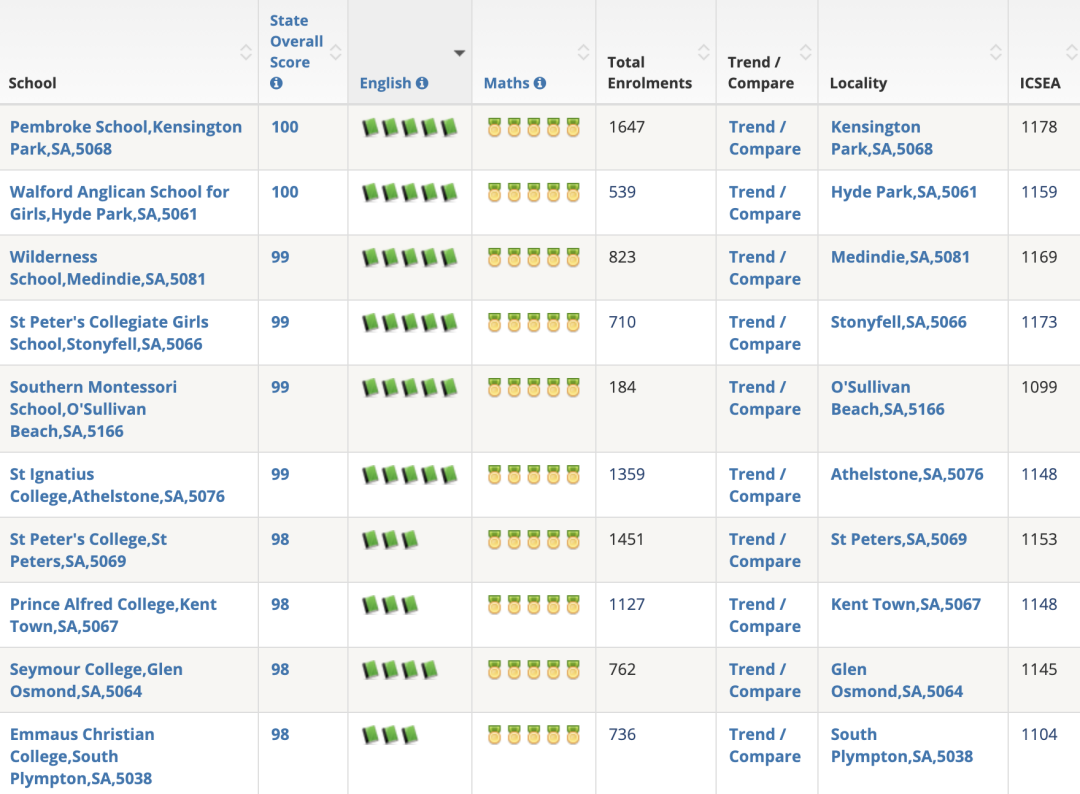Click Trend / Compare for Walford Anglican
This screenshot has height=794, width=1080.
pos(765,202)
